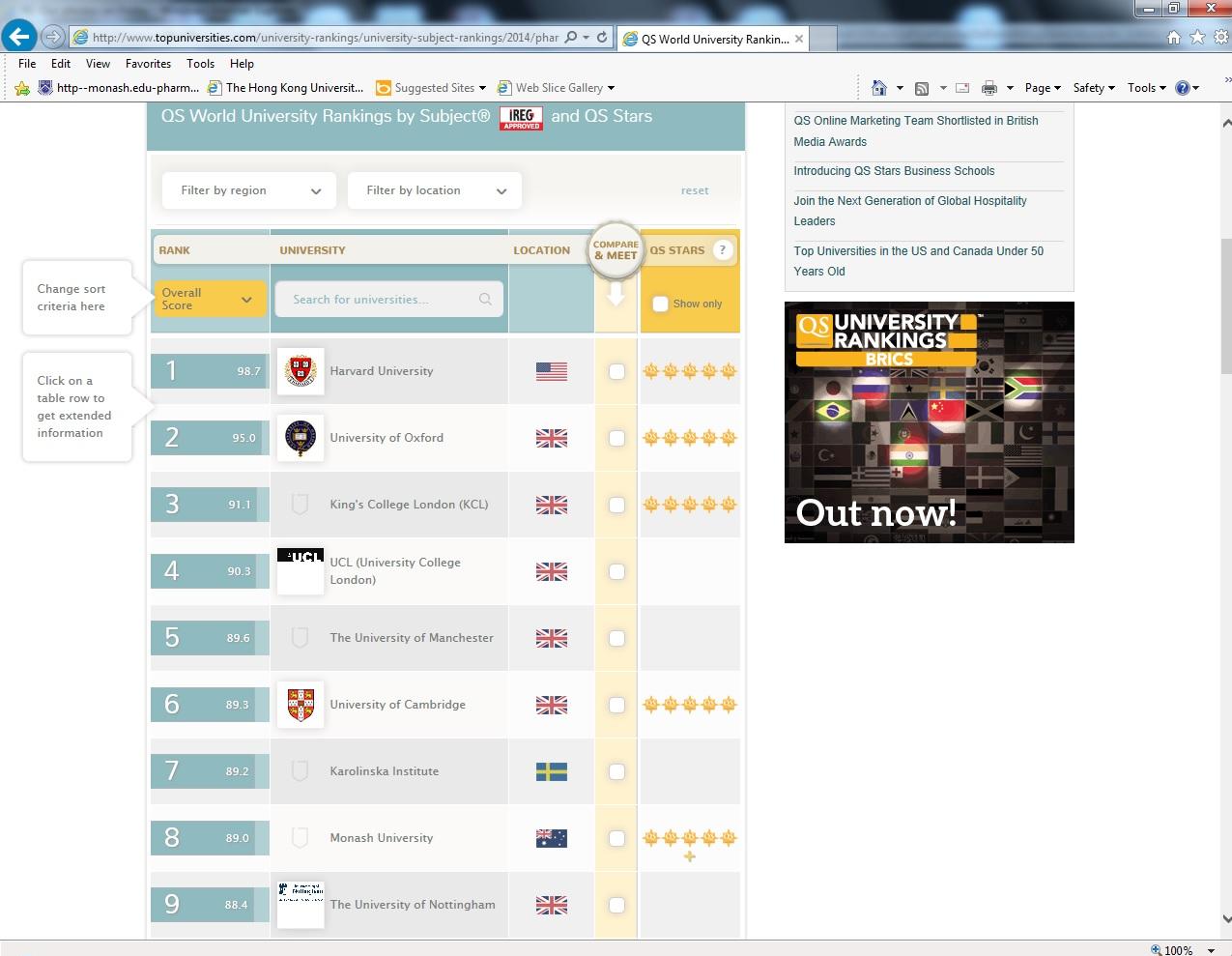Check the University of Cambridge compare checkbox
Viewport: 1232px width, 956px height.
(616, 705)
